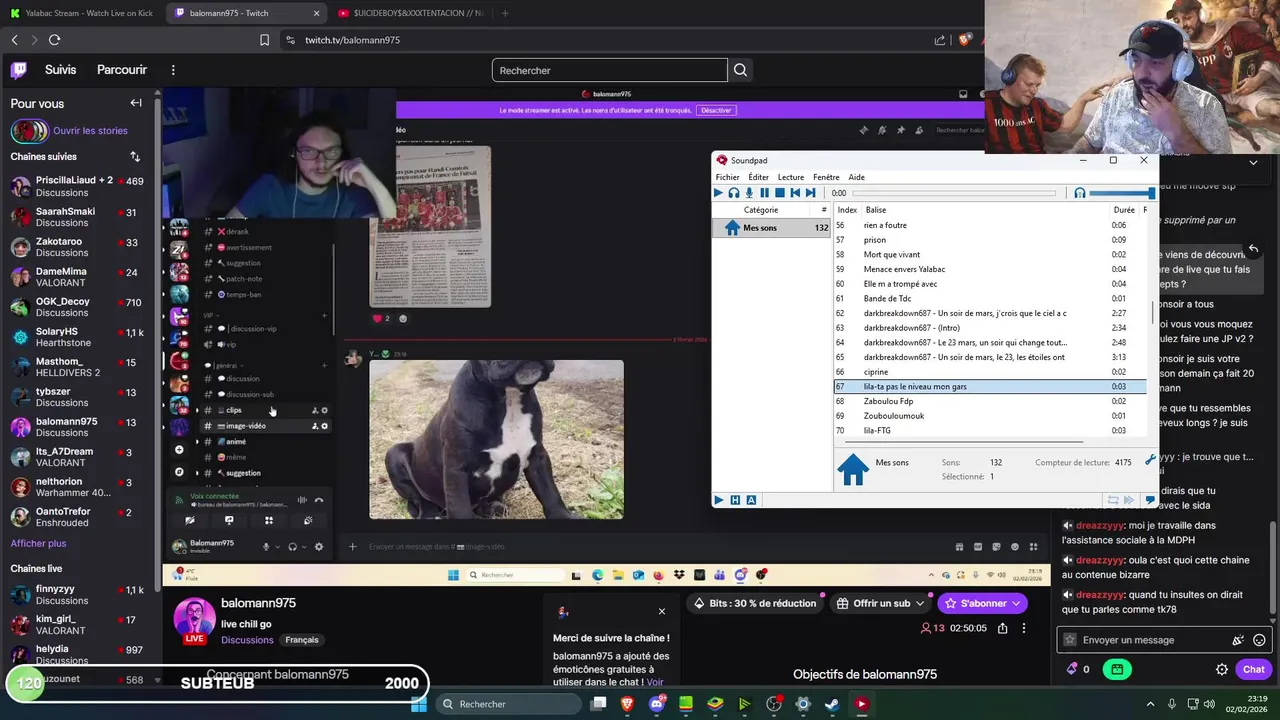This screenshot has height=720, width=1280.
Task: Click the Discord user settings gear icon
Action: coord(319,546)
